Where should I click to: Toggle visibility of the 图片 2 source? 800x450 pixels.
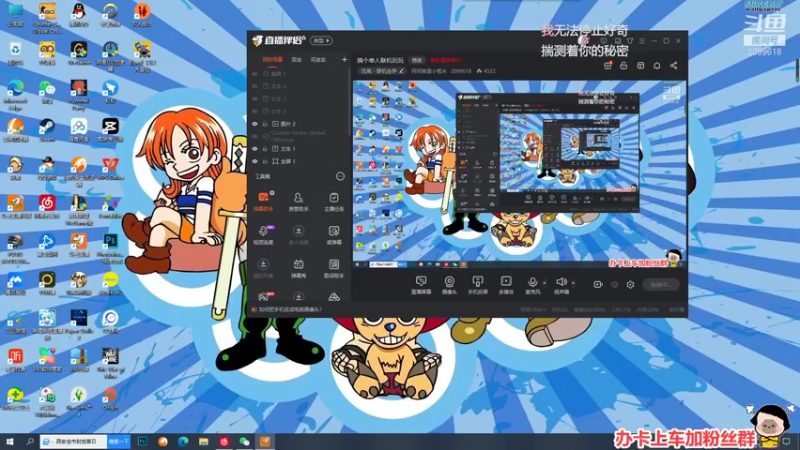255,123
